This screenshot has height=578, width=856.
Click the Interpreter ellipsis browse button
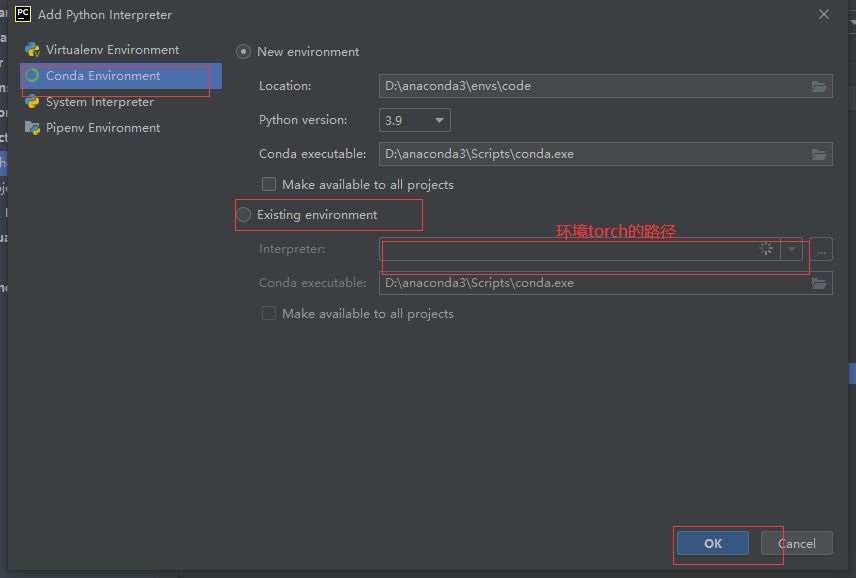click(821, 249)
